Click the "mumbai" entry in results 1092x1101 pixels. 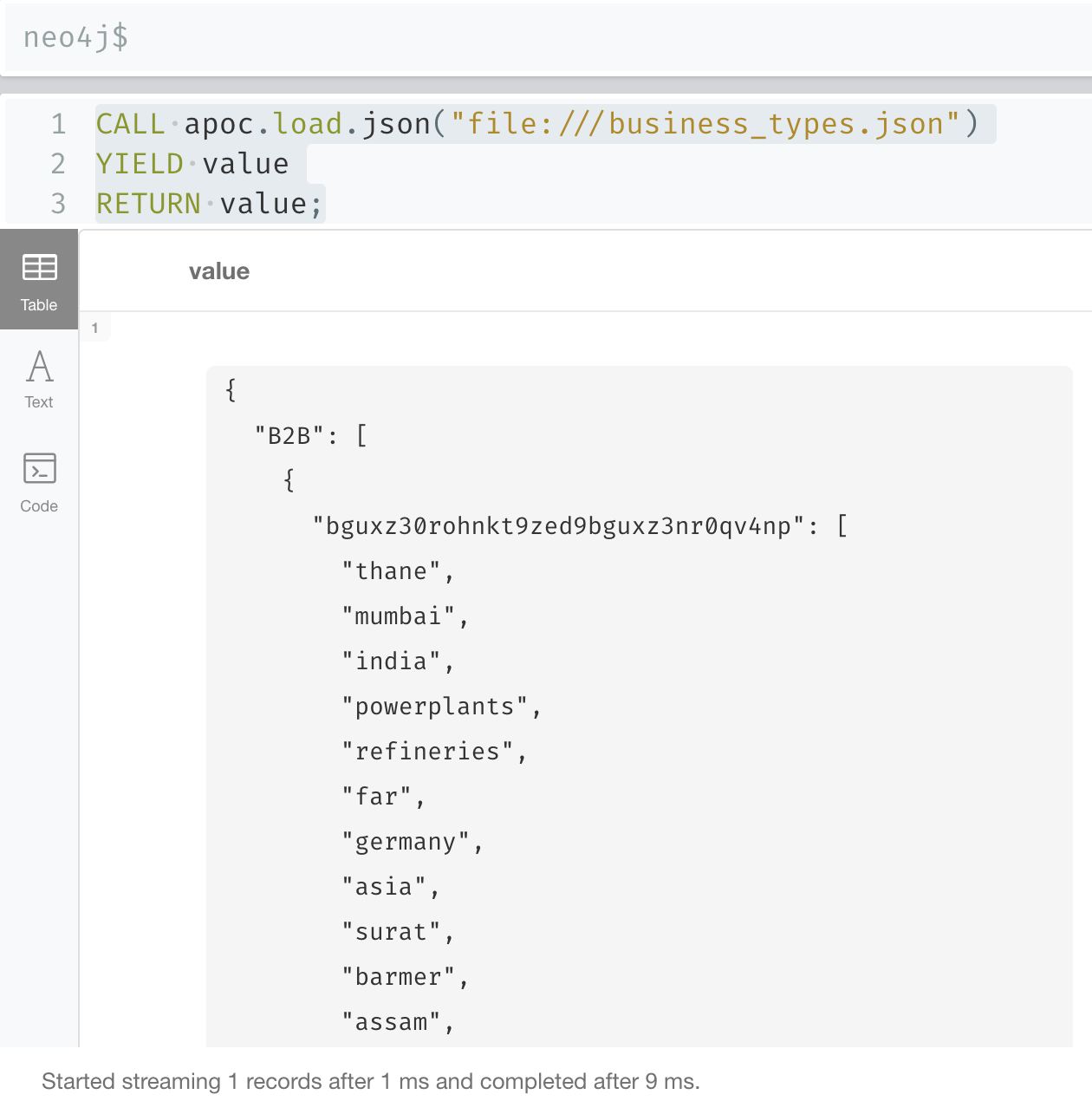399,616
